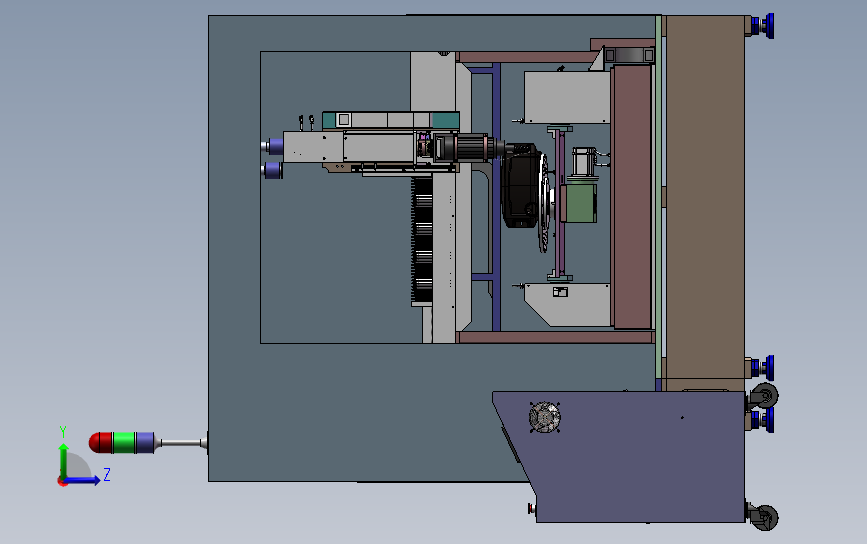Image resolution: width=867 pixels, height=544 pixels.
Task: Select the black finned heat sink rack
Action: (422, 240)
